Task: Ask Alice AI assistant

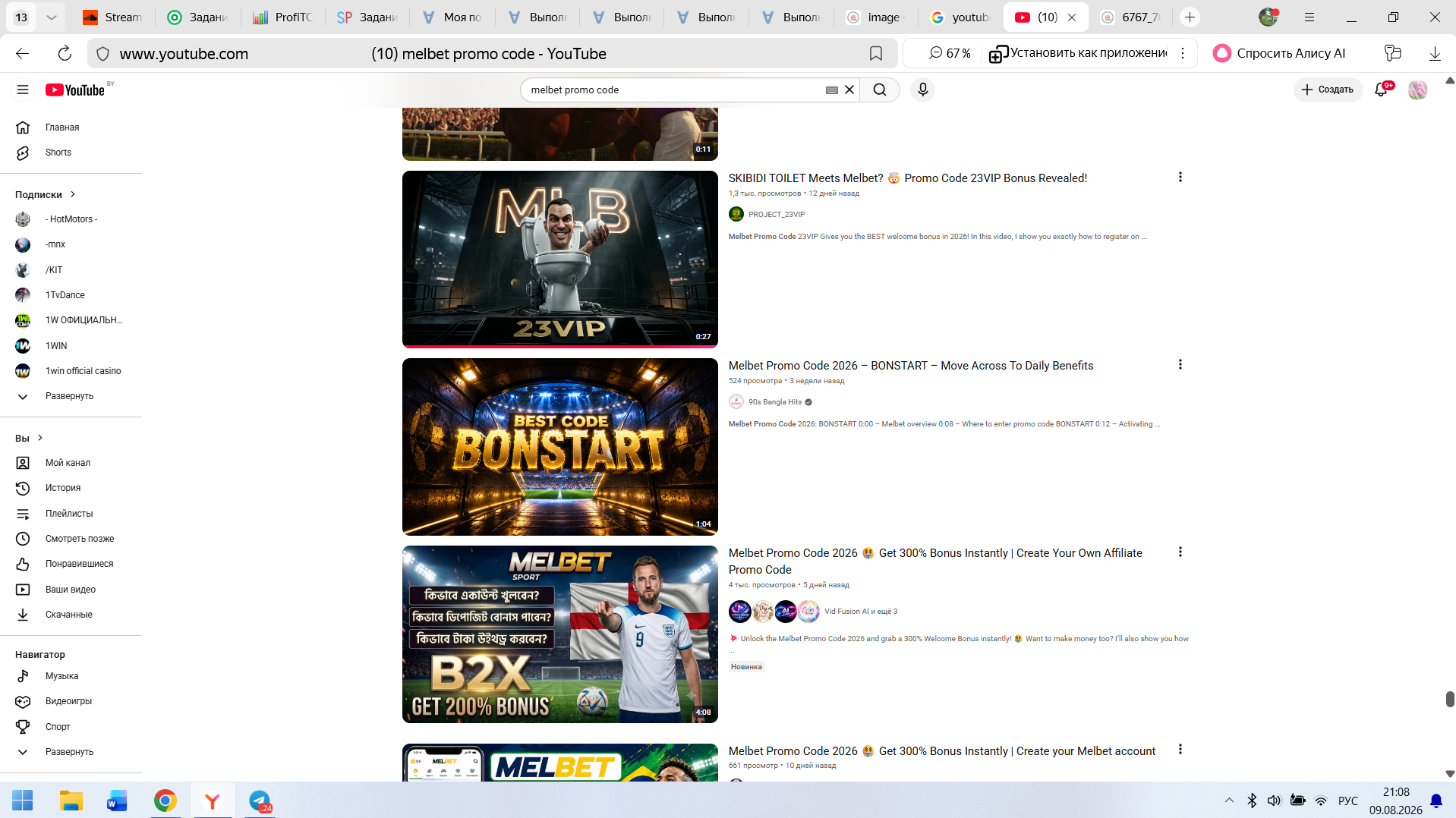Action: 1280,53
